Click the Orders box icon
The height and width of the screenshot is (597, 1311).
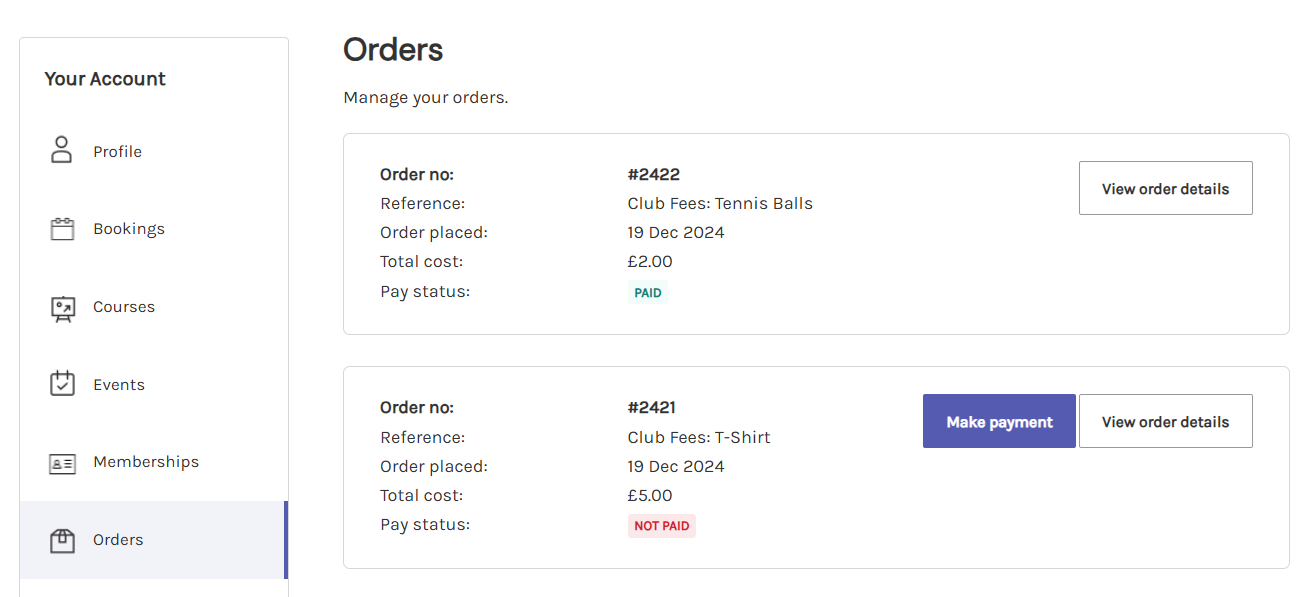point(62,540)
